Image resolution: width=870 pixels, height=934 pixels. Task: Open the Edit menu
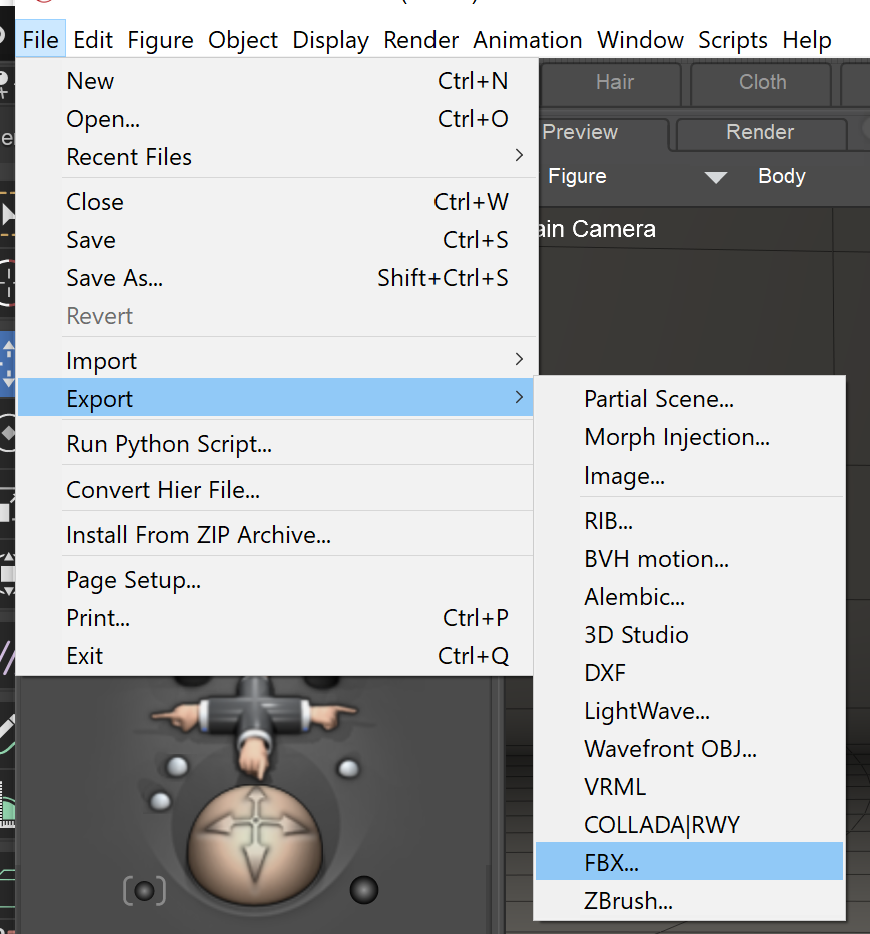click(93, 40)
